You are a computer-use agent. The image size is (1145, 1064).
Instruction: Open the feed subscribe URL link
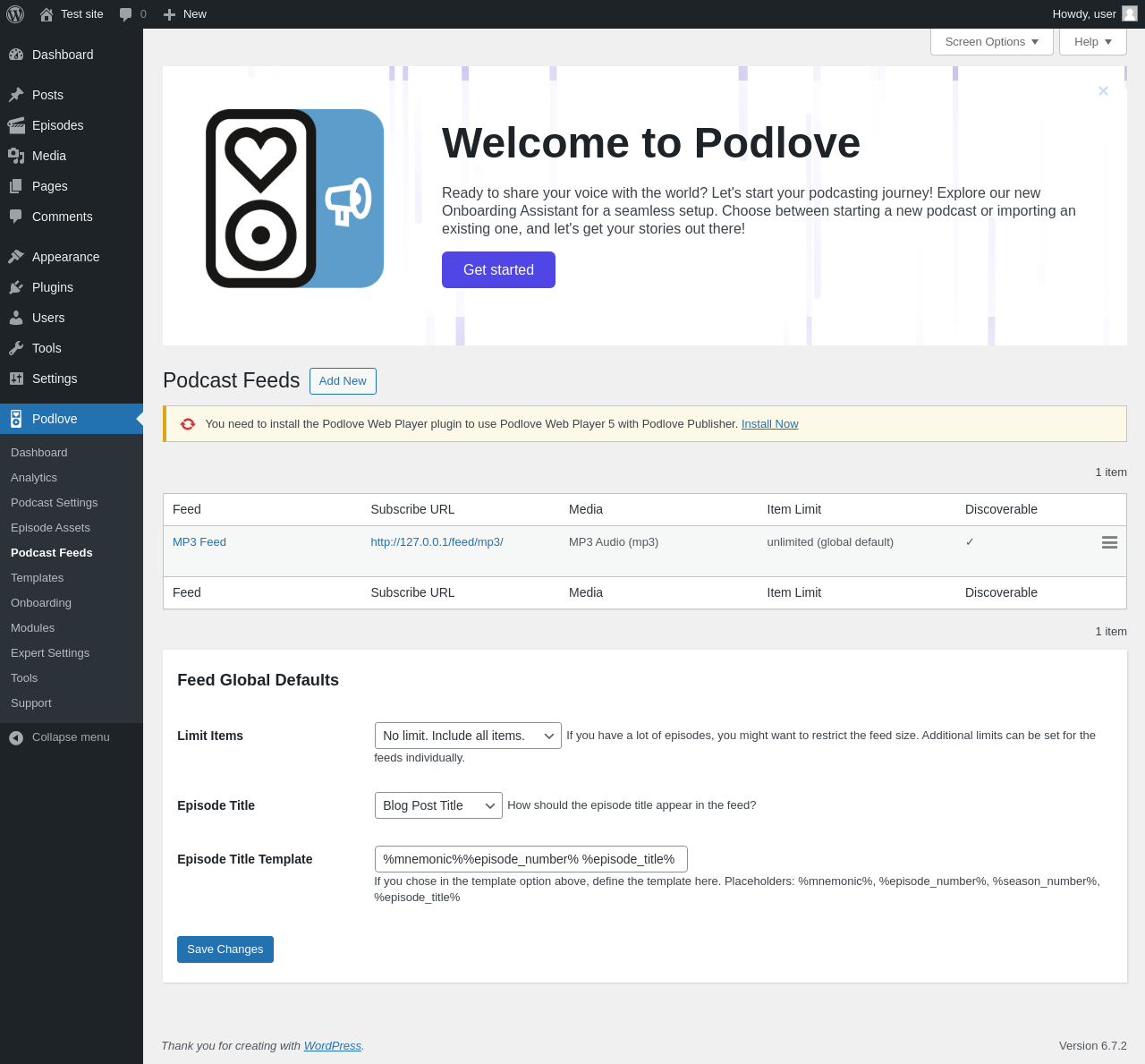(x=437, y=542)
